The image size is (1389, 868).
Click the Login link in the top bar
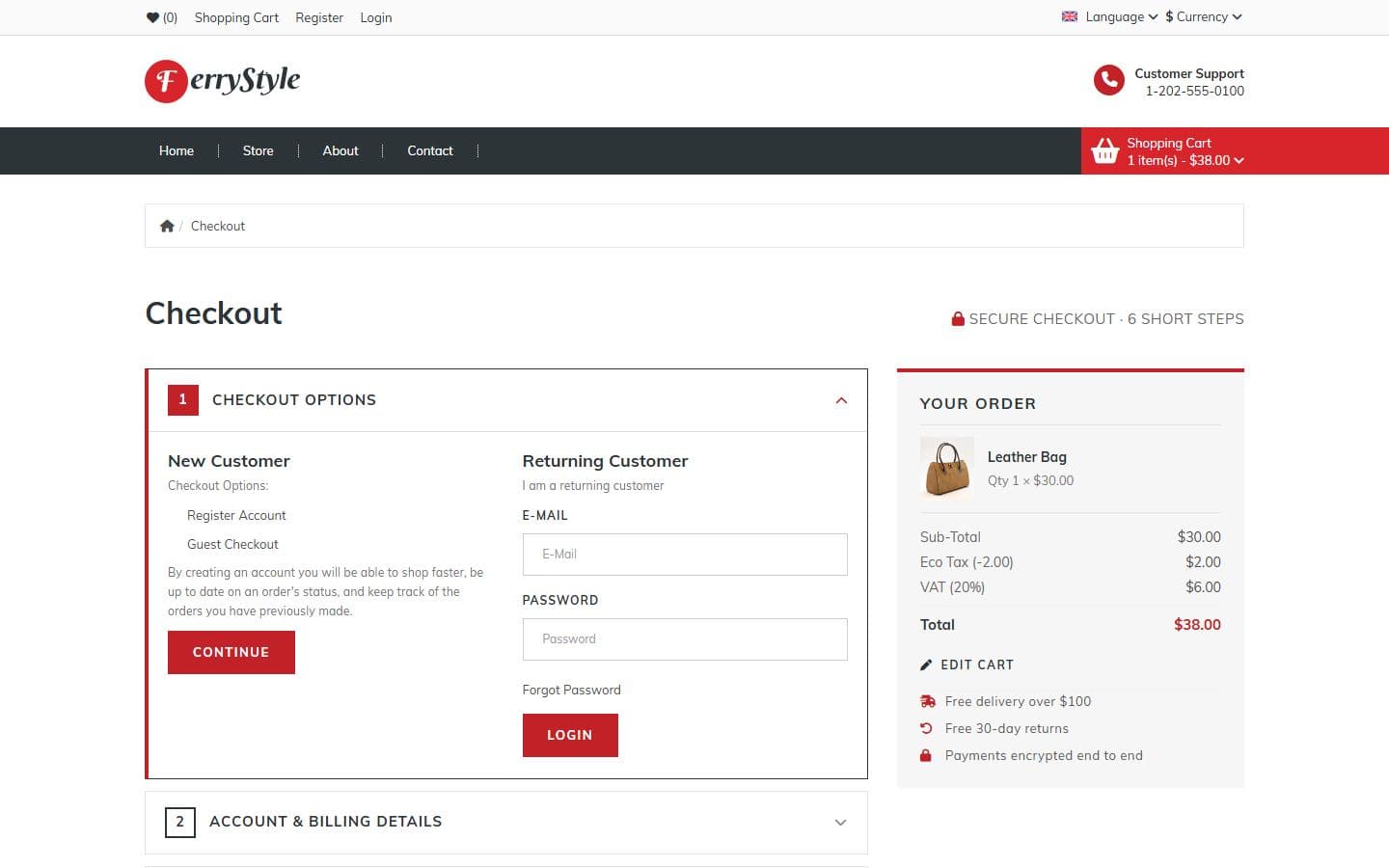tap(376, 17)
